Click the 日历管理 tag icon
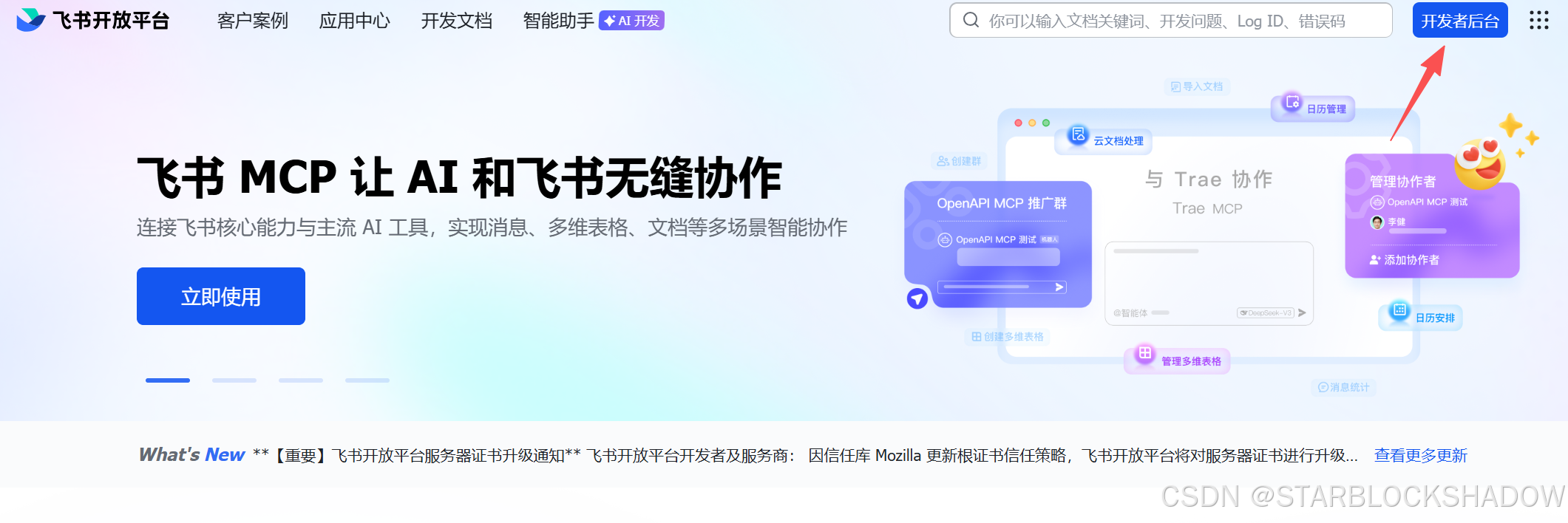The image size is (1568, 523). coord(1292,102)
